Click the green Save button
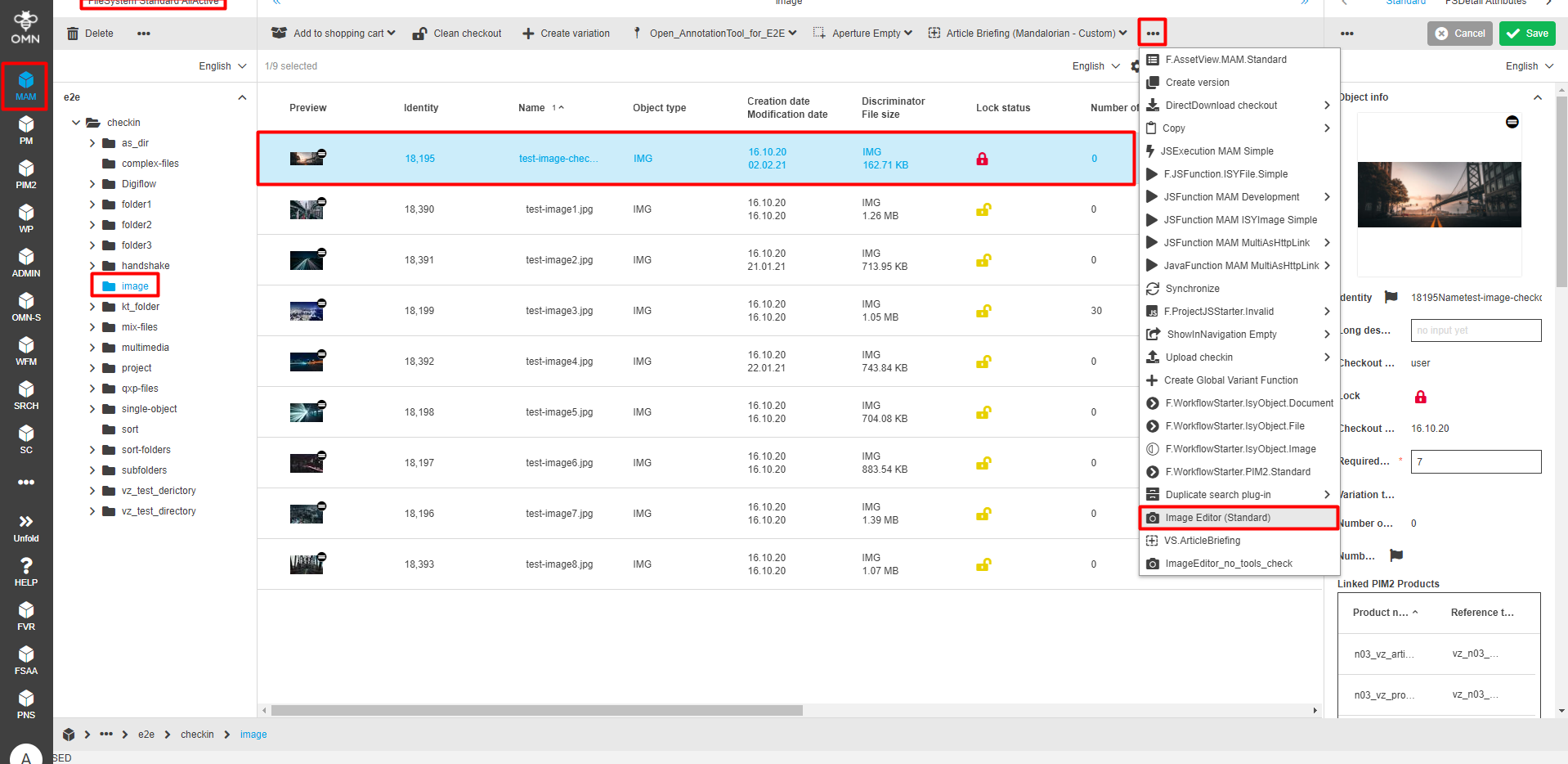1568x764 pixels. [1526, 34]
